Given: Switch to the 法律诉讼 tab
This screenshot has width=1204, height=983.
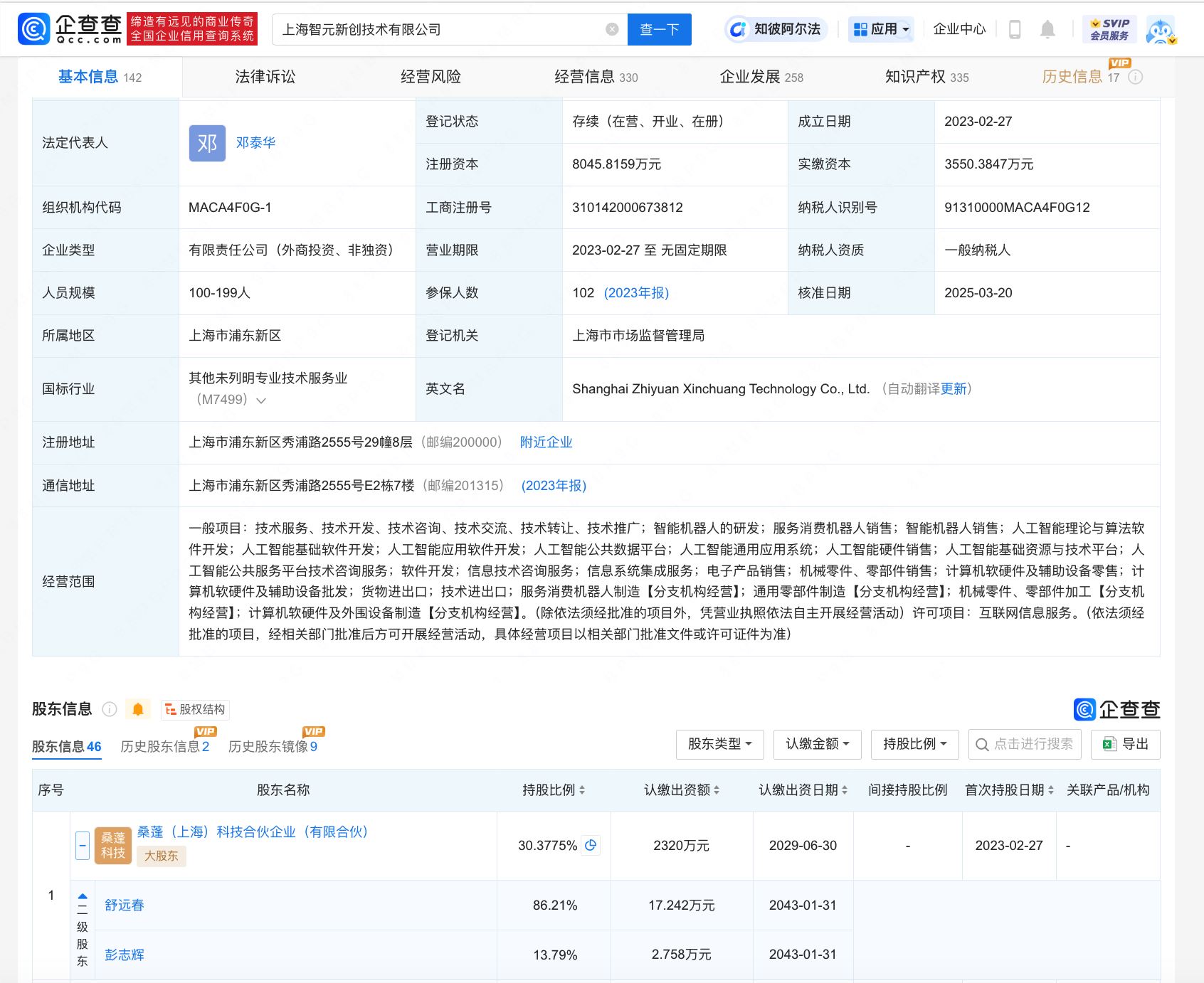Looking at the screenshot, I should (265, 77).
